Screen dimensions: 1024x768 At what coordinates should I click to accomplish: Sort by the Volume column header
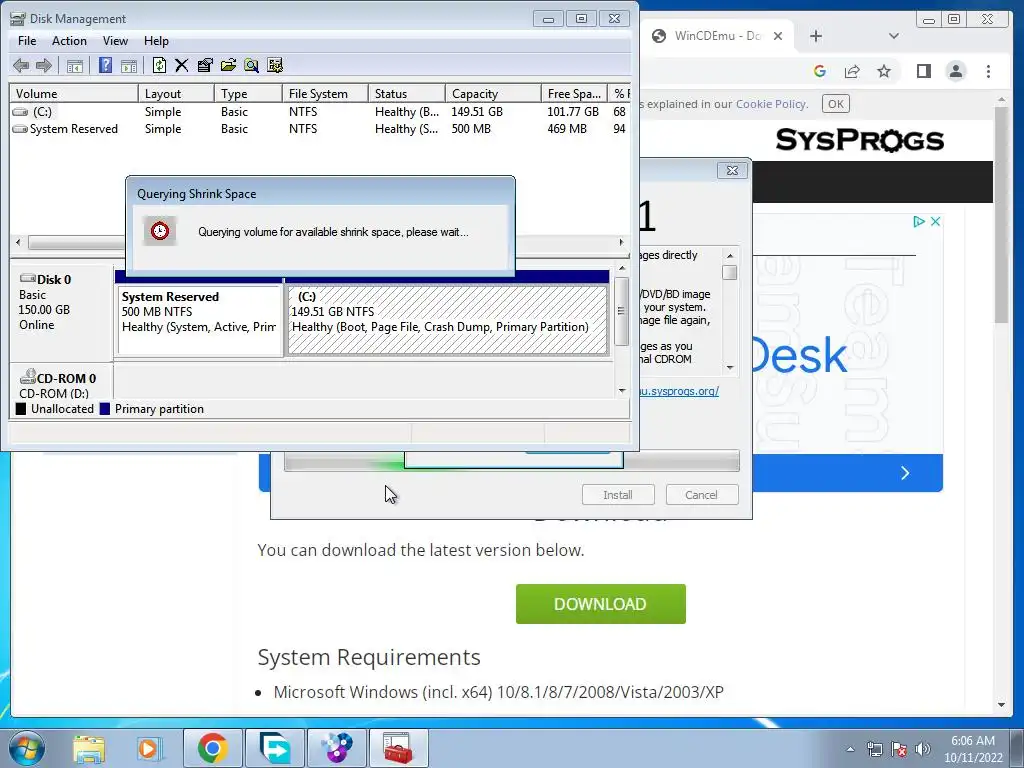[74, 93]
